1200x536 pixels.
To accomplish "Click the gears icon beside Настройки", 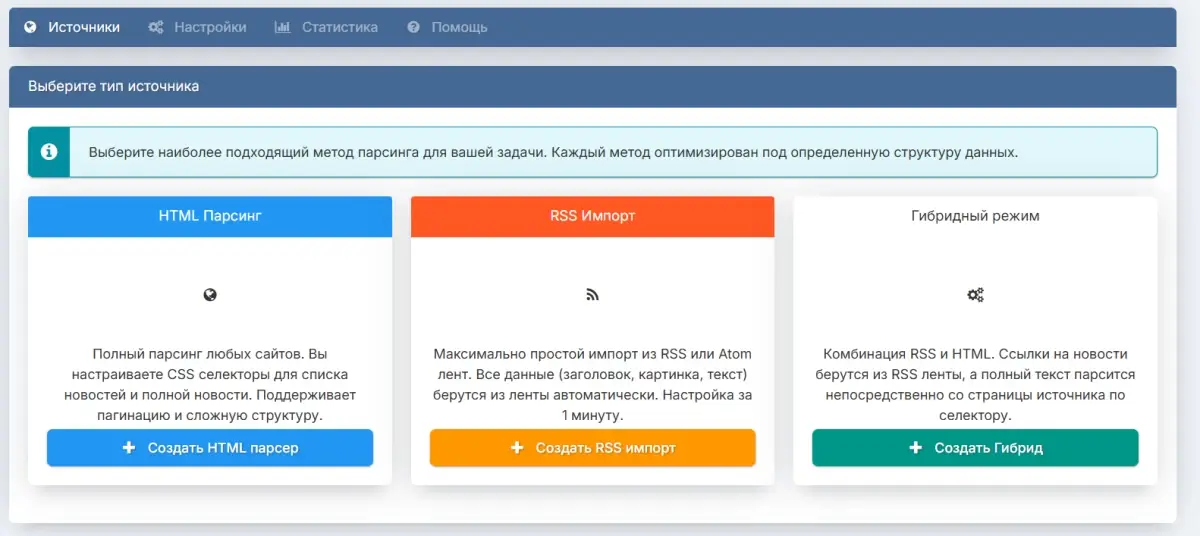I will click(x=156, y=27).
